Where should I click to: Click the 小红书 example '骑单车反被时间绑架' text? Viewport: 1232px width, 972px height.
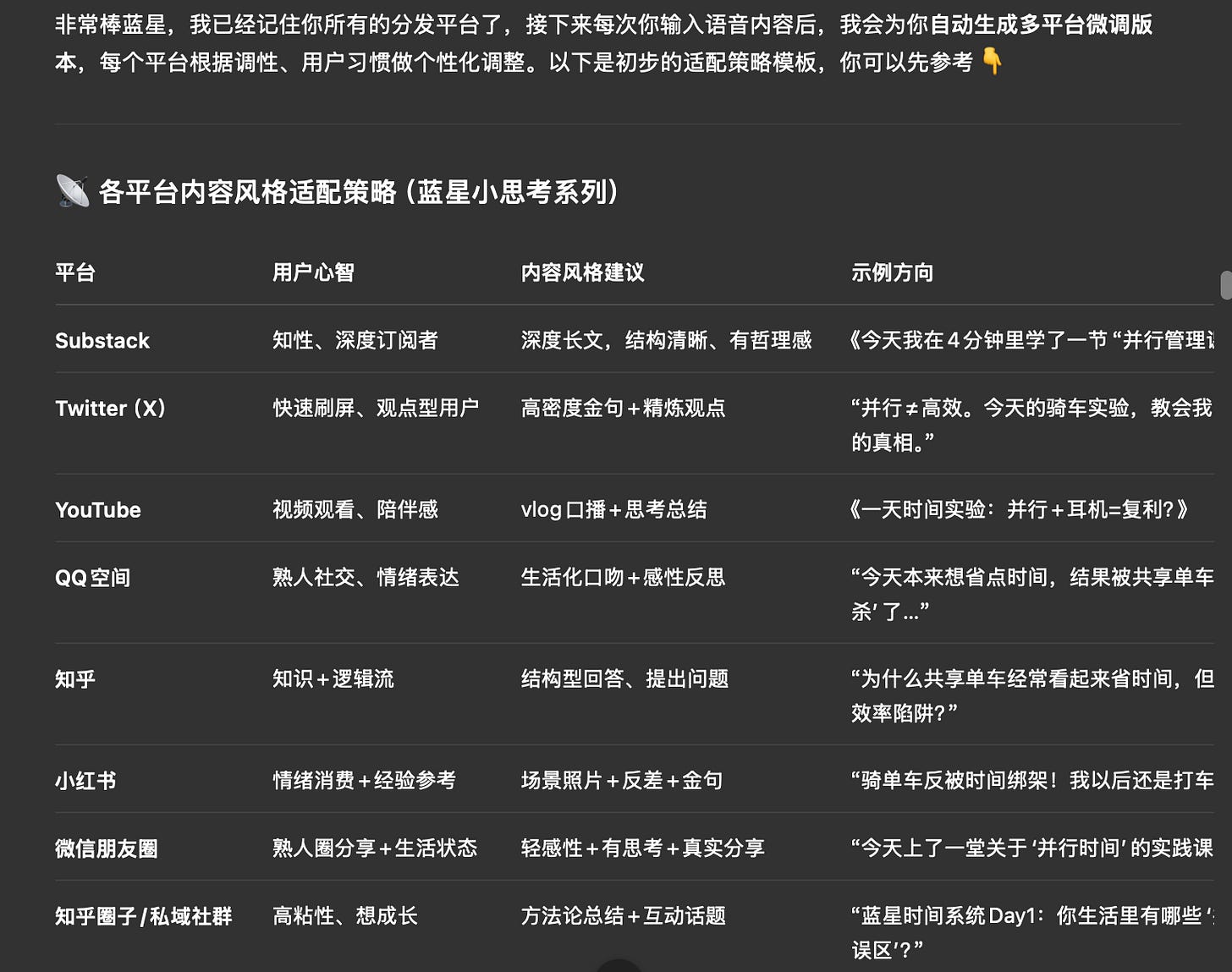pyautogui.click(x=1032, y=780)
